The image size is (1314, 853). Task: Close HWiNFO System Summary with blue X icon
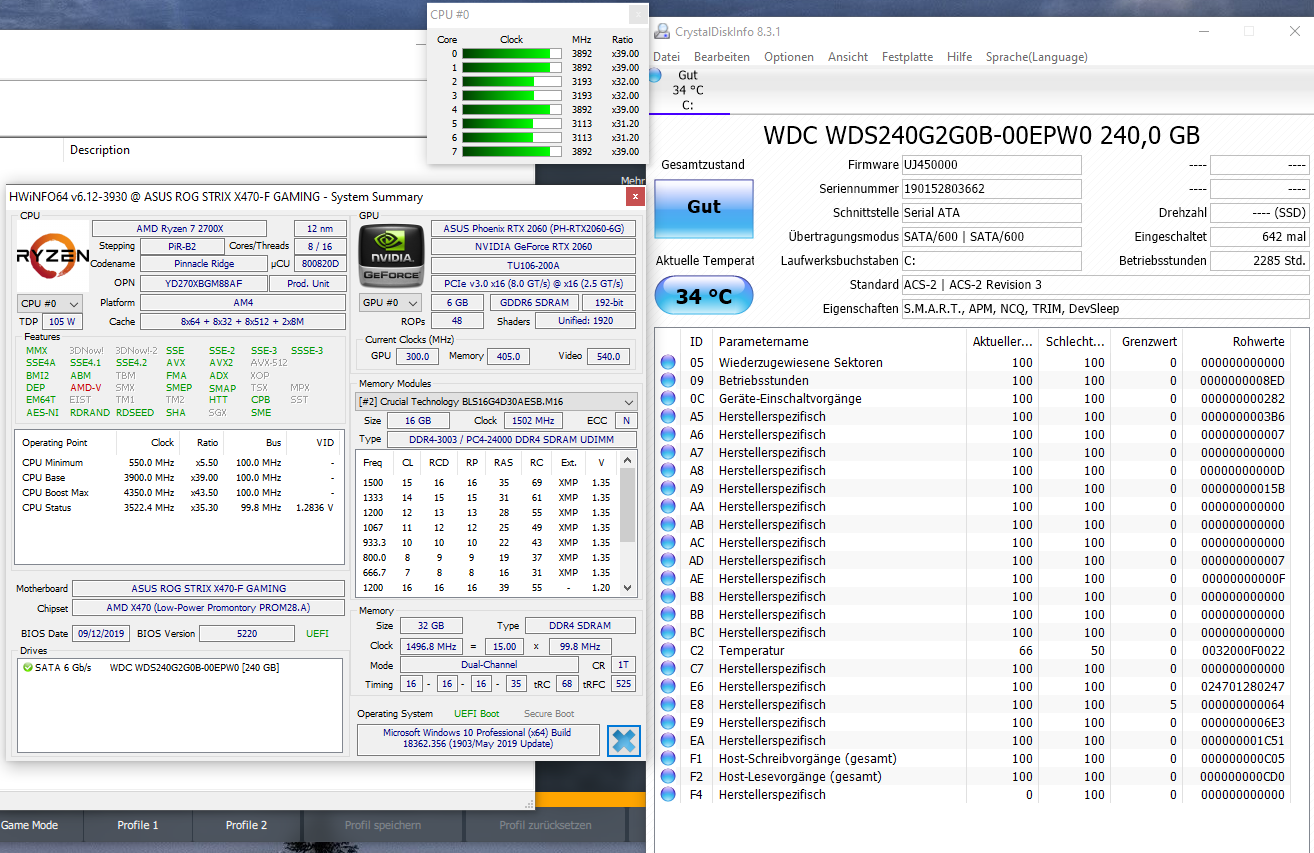(x=623, y=741)
